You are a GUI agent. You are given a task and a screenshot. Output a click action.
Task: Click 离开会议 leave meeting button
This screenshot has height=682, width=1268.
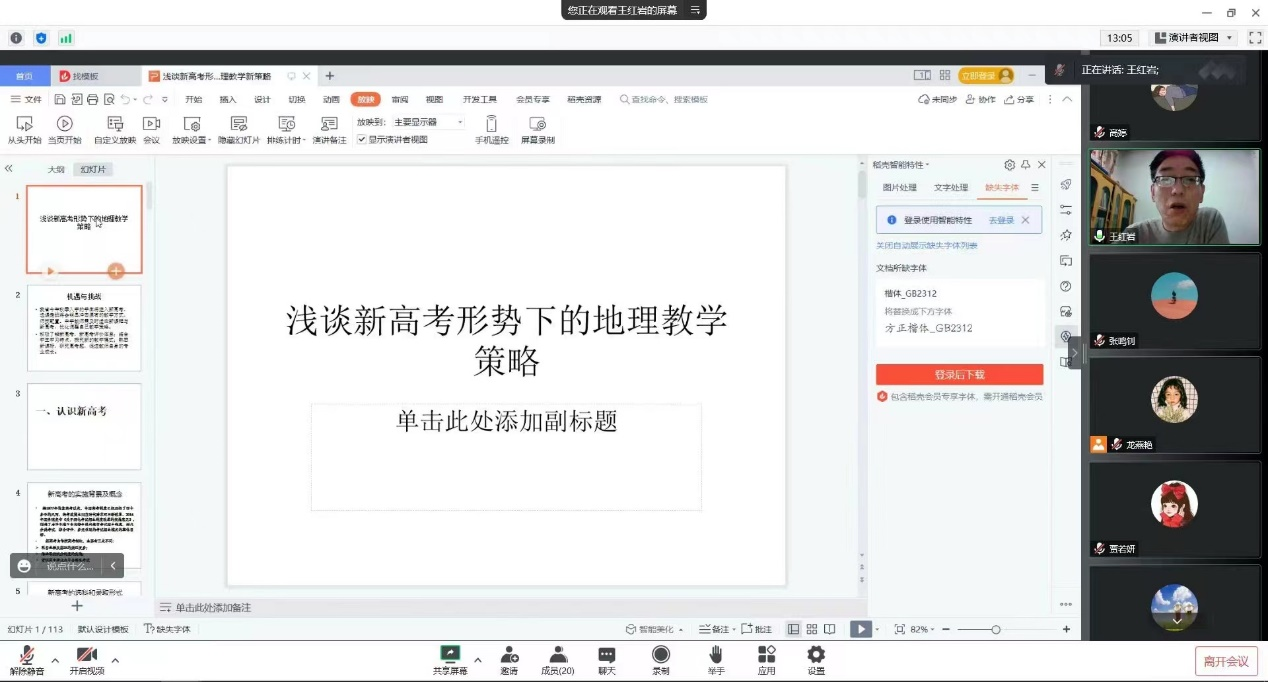1226,661
